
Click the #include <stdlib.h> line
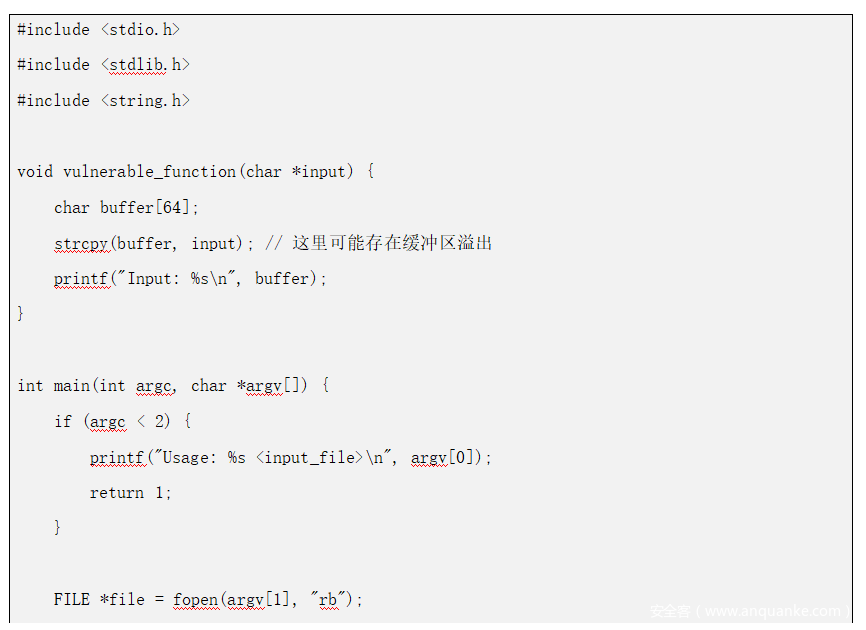click(x=103, y=64)
